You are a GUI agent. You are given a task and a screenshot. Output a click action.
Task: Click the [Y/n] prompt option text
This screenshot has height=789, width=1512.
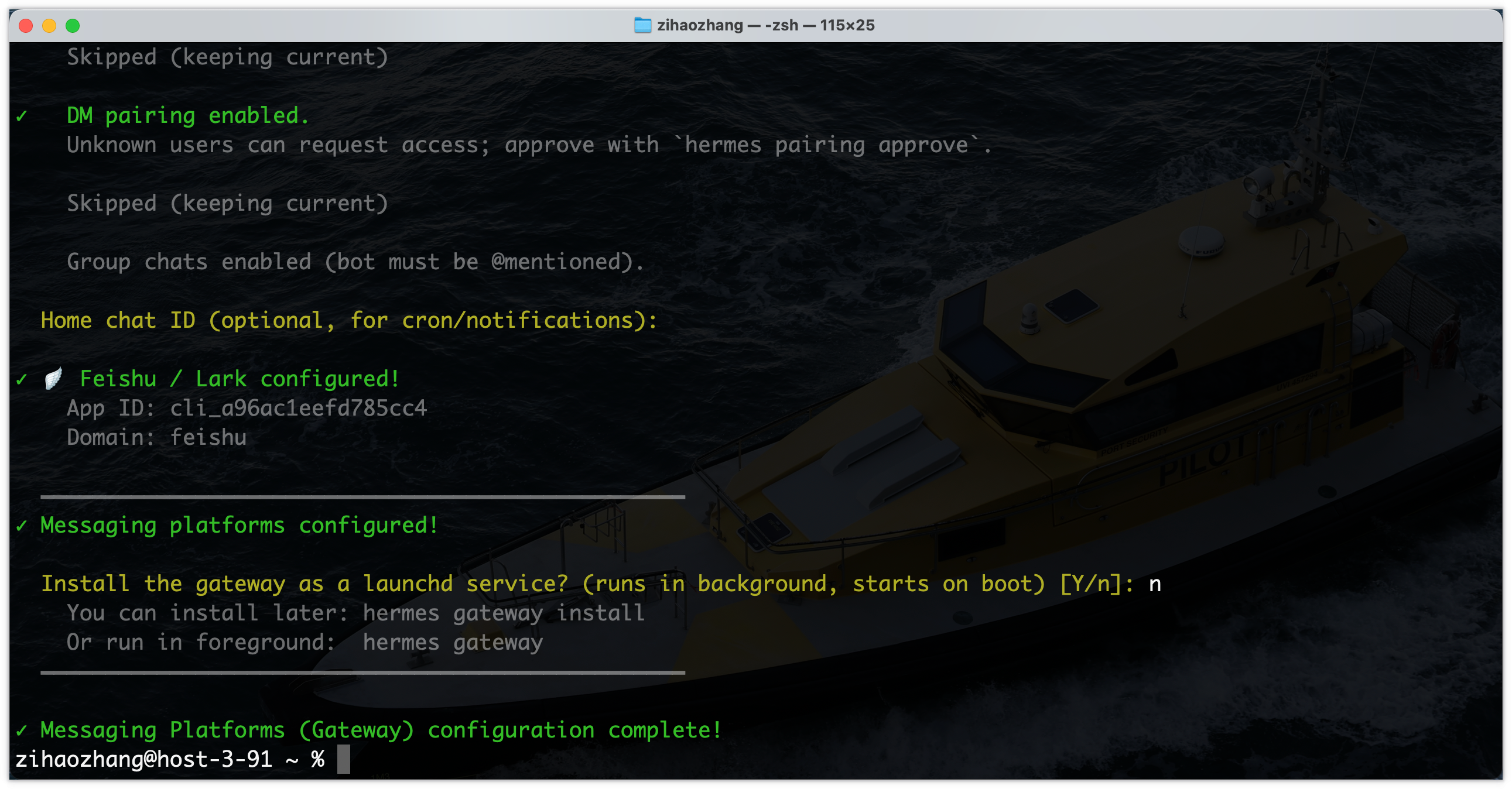click(1090, 584)
